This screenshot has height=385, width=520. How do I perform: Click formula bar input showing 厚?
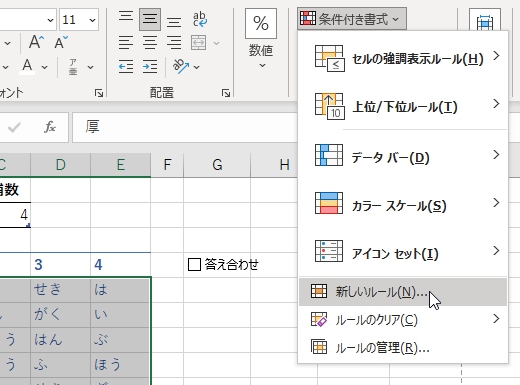(184, 127)
